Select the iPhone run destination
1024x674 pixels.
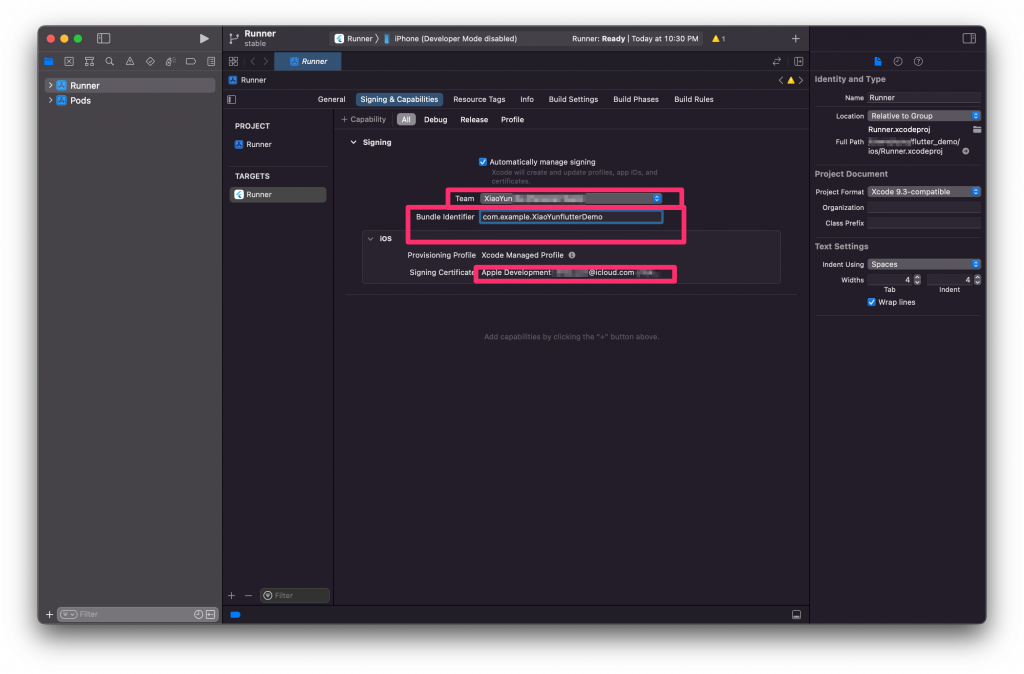pyautogui.click(x=451, y=39)
